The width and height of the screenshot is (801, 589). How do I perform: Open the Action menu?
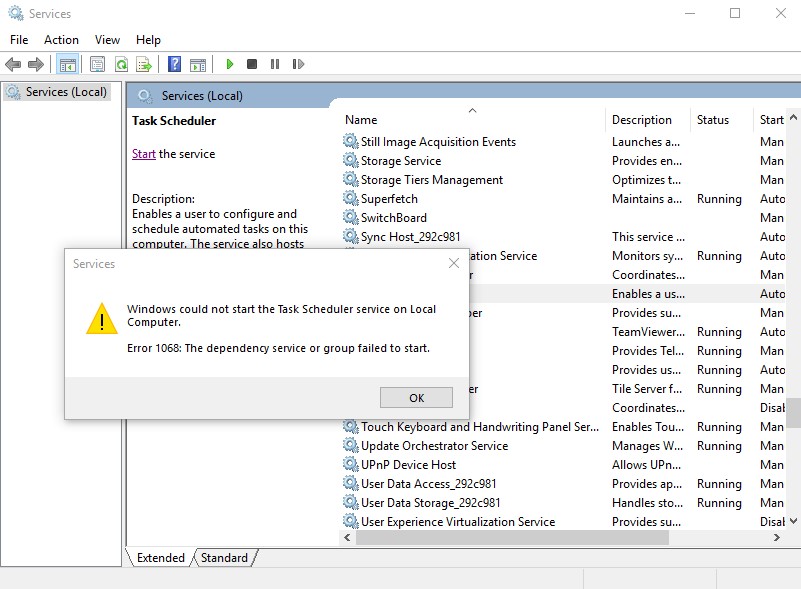[61, 40]
